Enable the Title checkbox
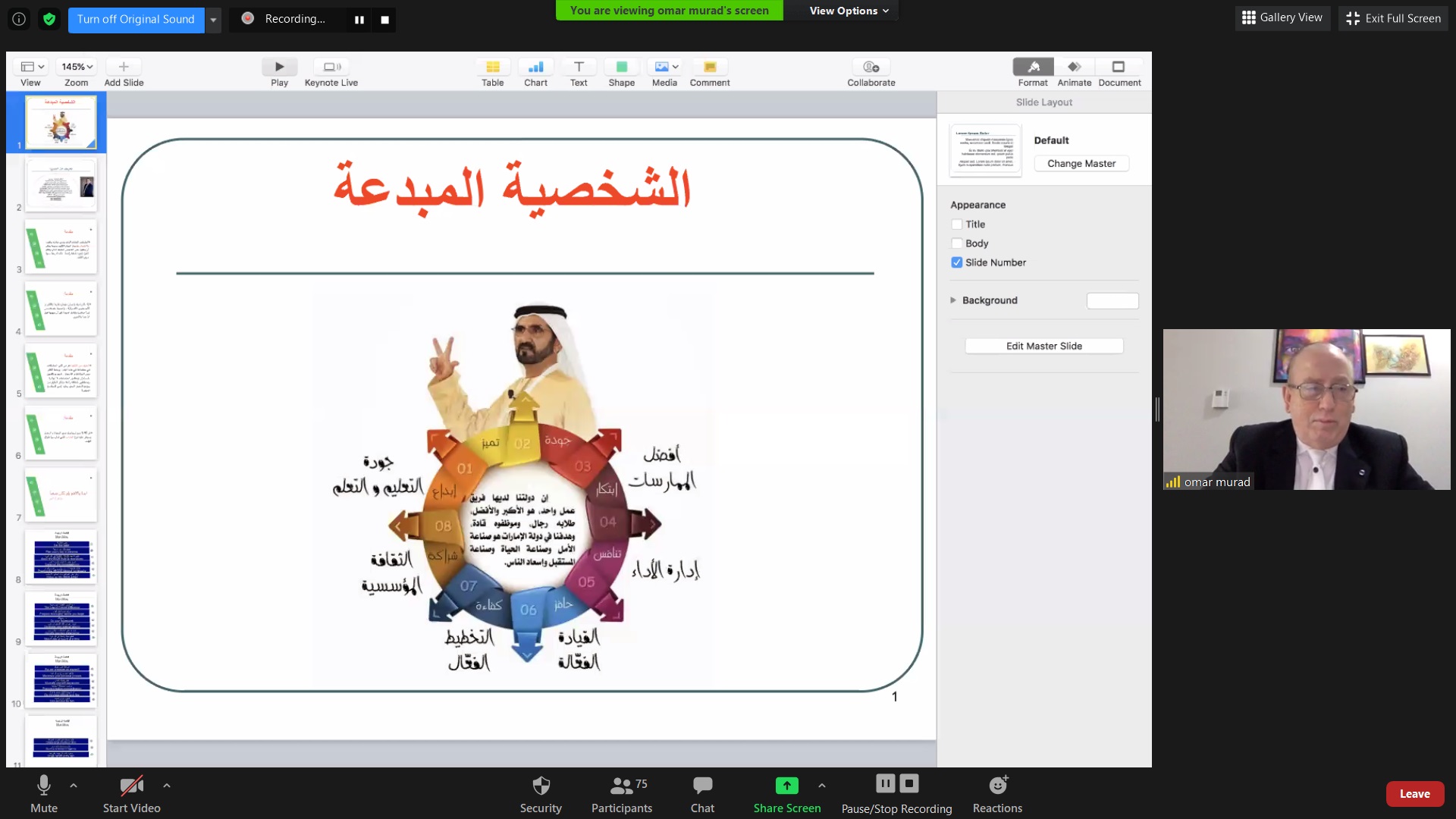1456x819 pixels. click(x=957, y=224)
